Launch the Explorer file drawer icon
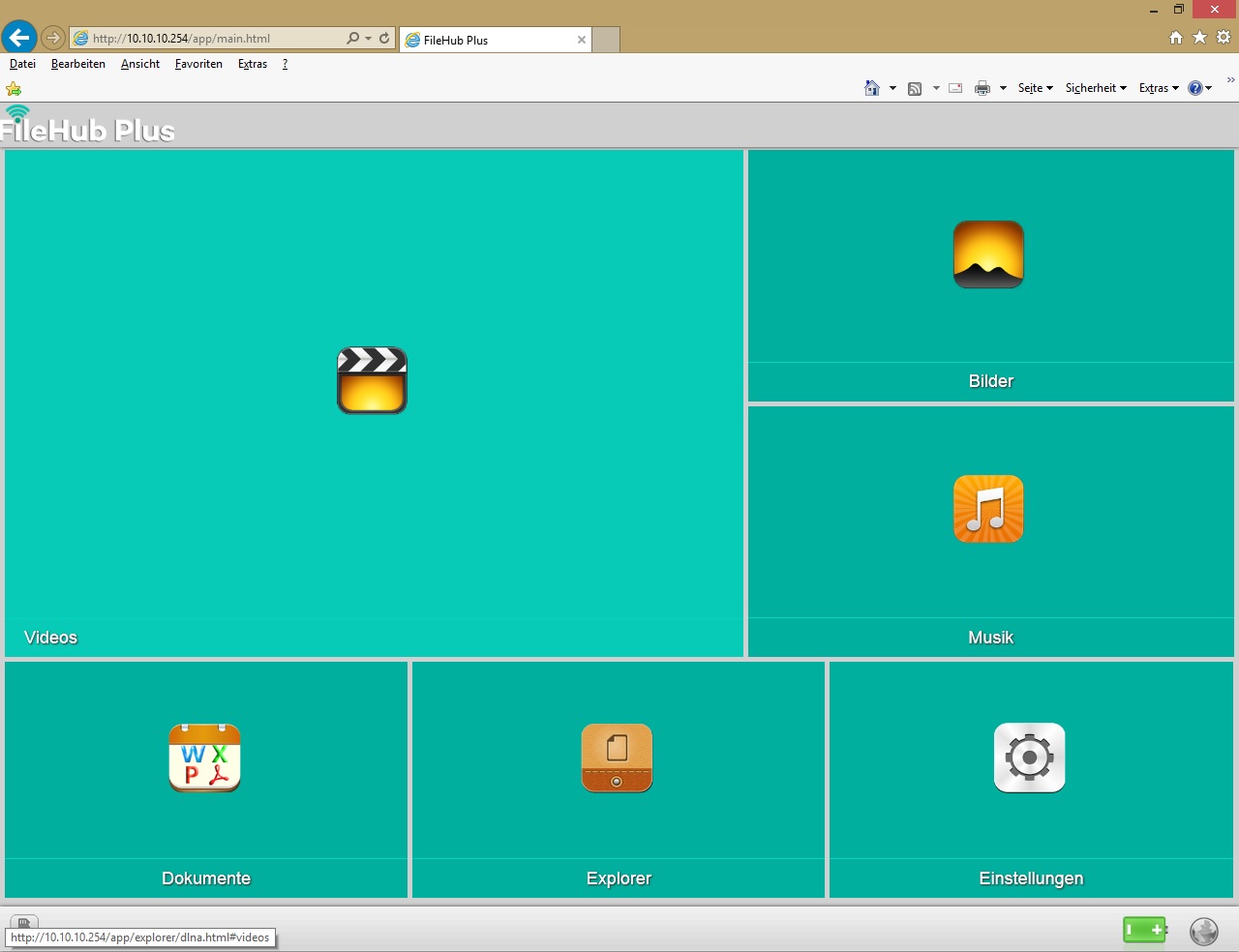 pos(617,758)
